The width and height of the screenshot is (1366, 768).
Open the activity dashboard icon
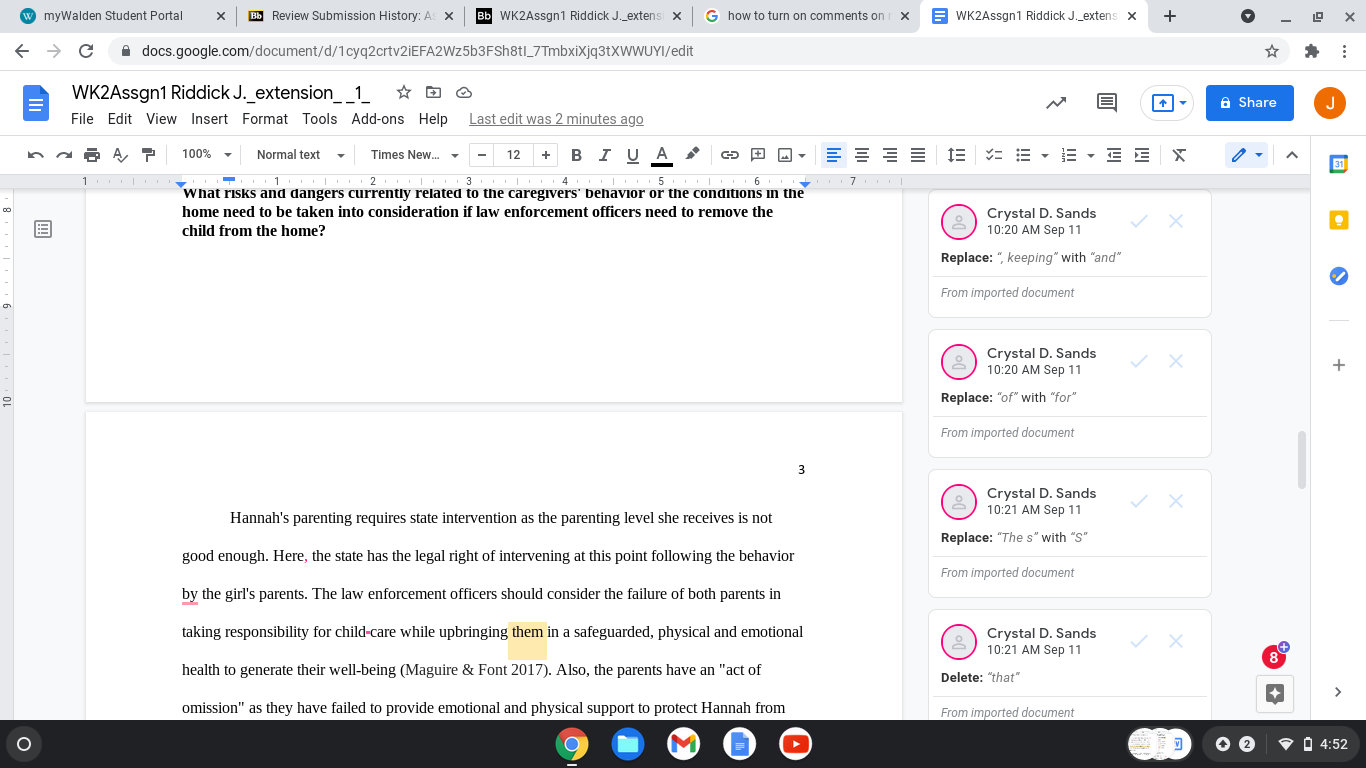pyautogui.click(x=1056, y=102)
